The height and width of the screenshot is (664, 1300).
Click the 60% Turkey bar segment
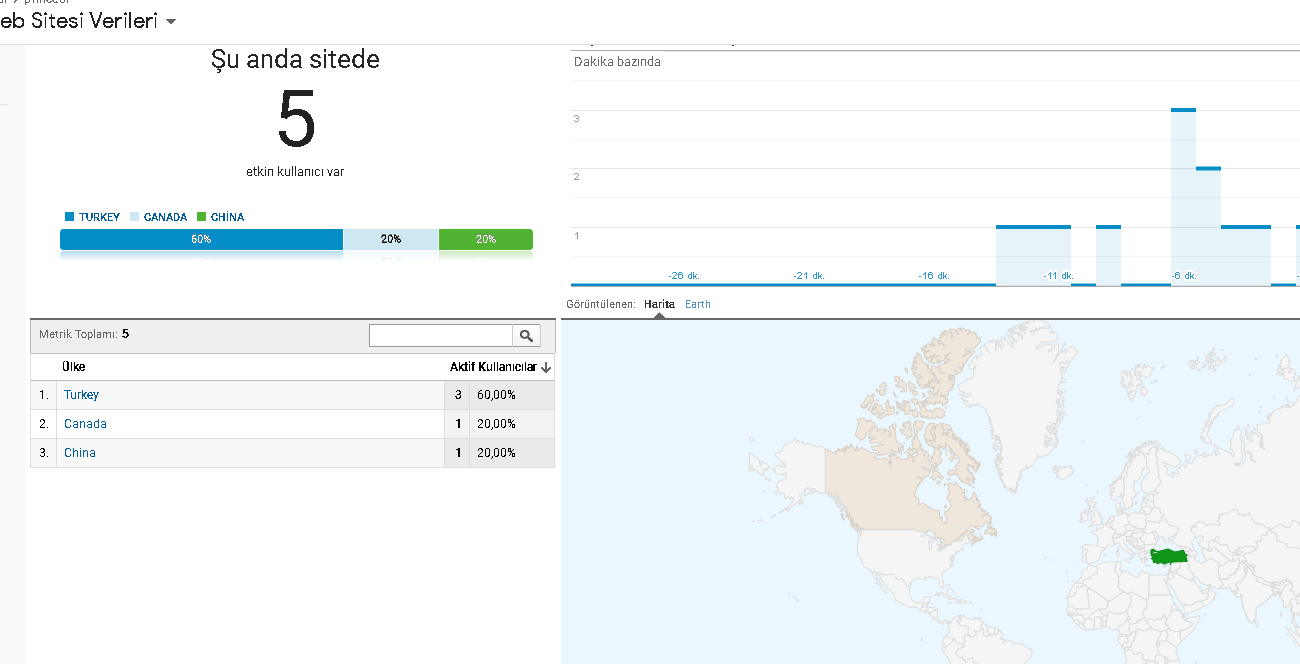(201, 240)
